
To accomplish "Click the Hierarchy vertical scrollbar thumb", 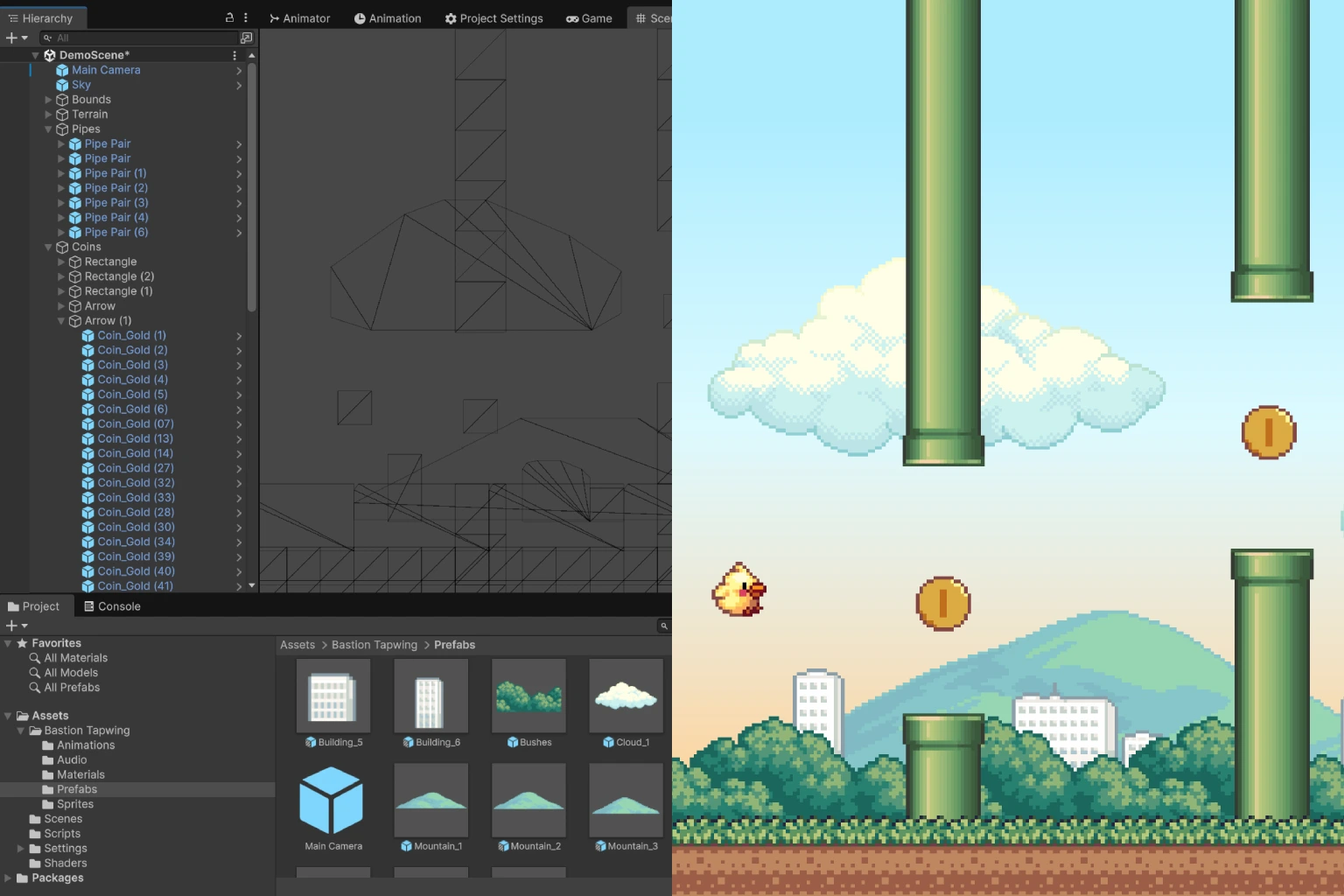I will (x=252, y=187).
